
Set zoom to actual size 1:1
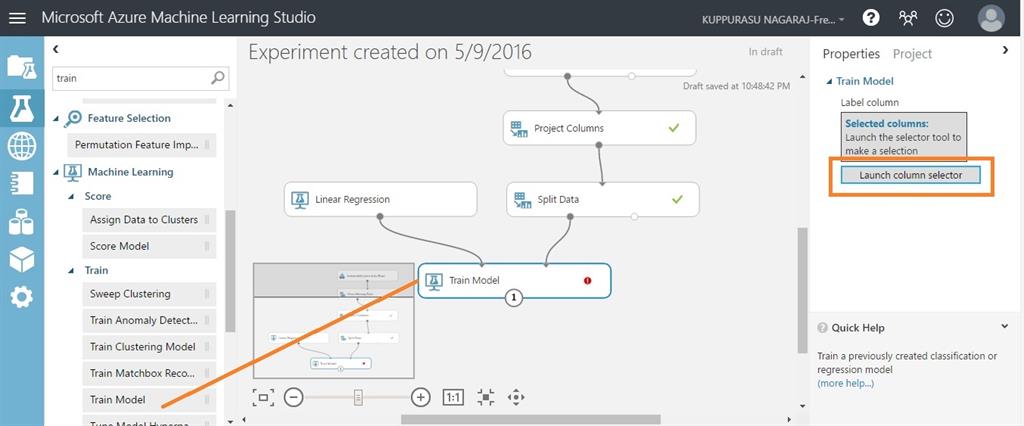tap(453, 397)
